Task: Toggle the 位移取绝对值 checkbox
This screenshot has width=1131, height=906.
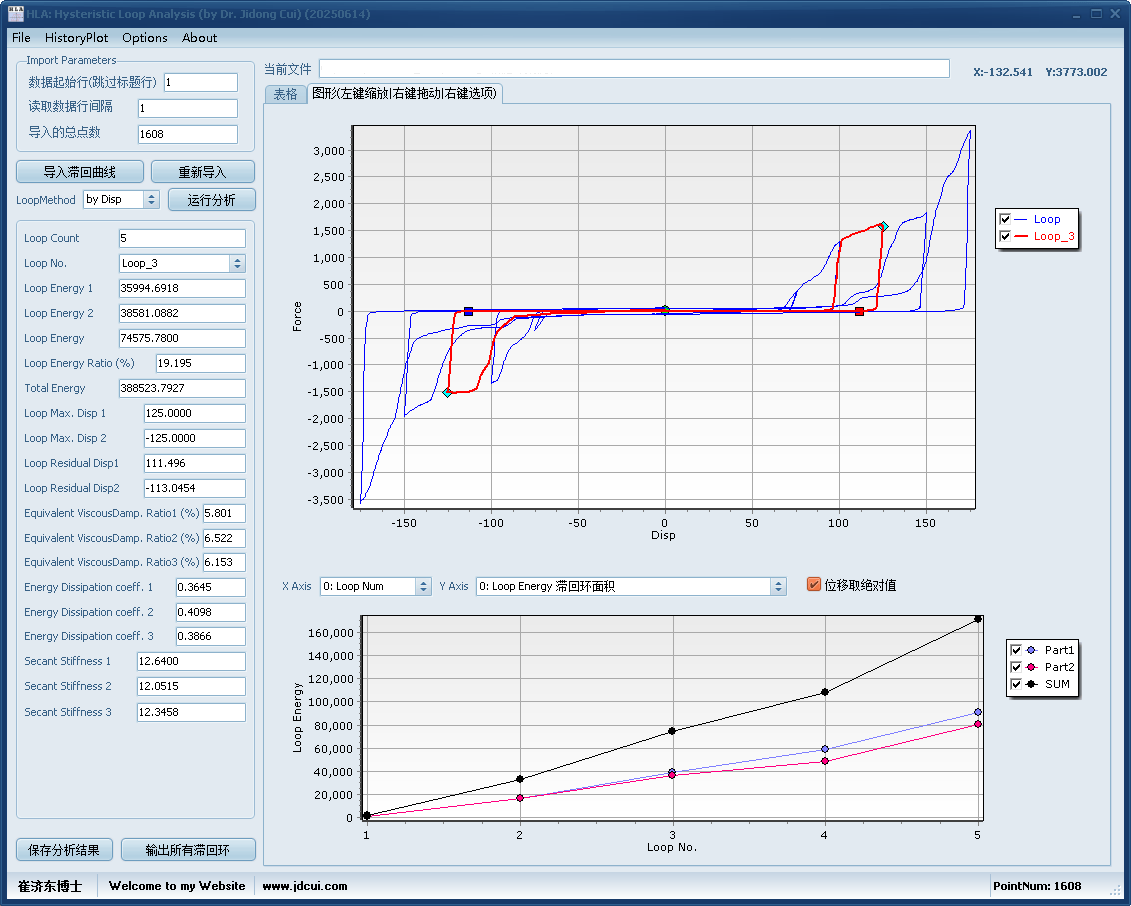Action: [814, 585]
